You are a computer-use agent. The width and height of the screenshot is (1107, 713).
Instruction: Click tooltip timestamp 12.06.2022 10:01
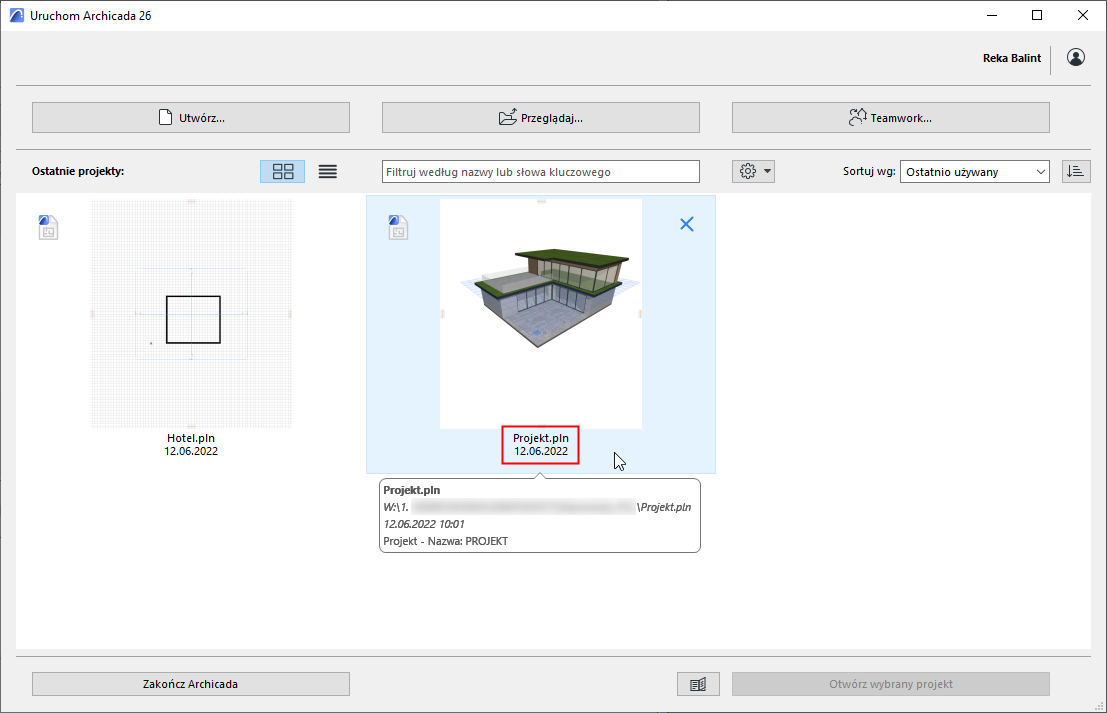pyautogui.click(x=424, y=525)
